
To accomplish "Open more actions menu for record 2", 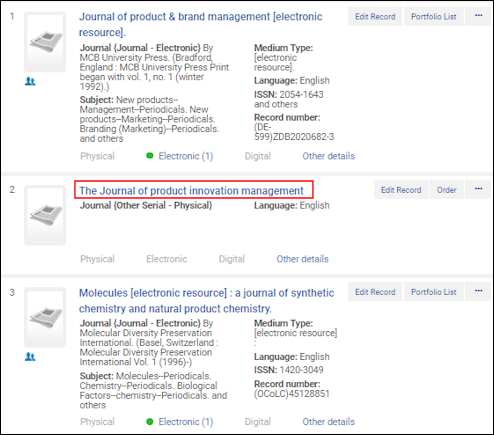I will (x=478, y=189).
